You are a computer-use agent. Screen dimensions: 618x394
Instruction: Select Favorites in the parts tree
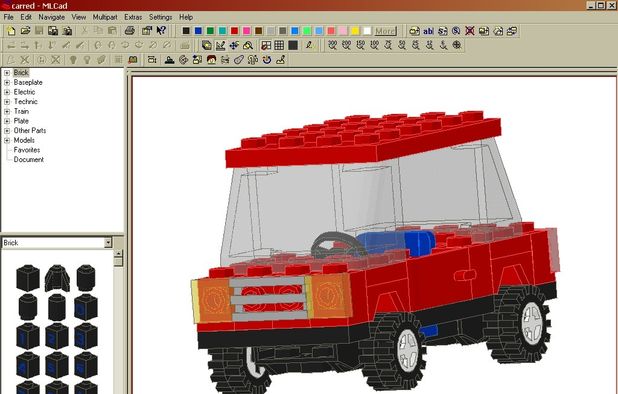(x=27, y=150)
